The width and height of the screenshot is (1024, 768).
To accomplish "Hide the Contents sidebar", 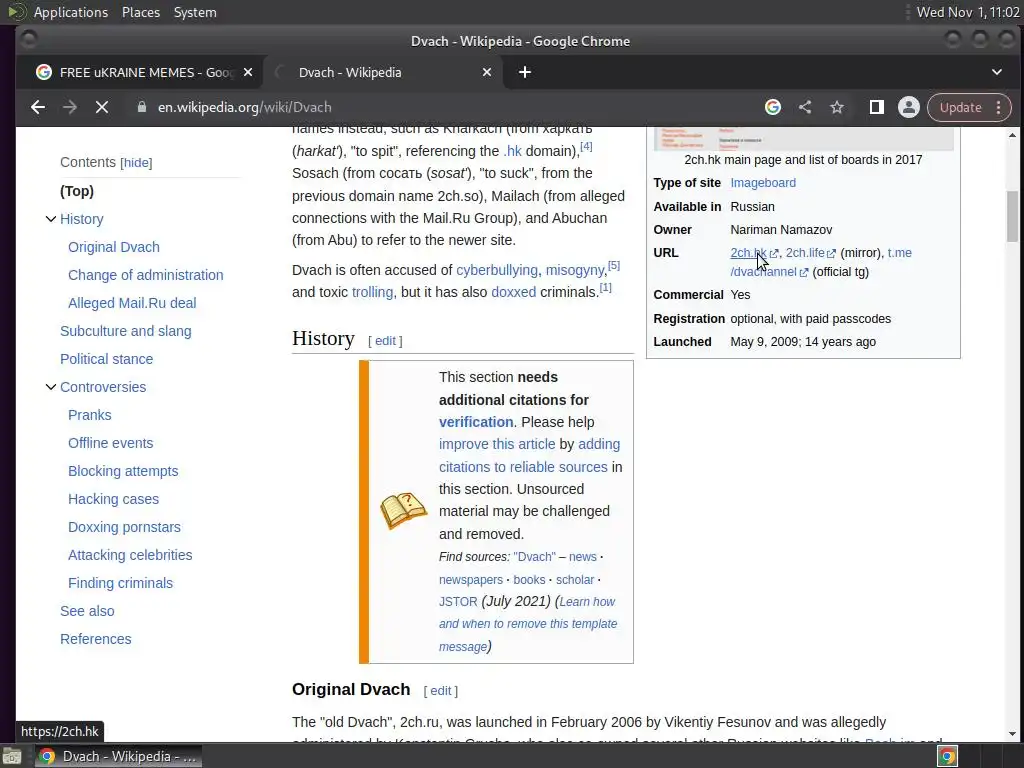I will 136,163.
